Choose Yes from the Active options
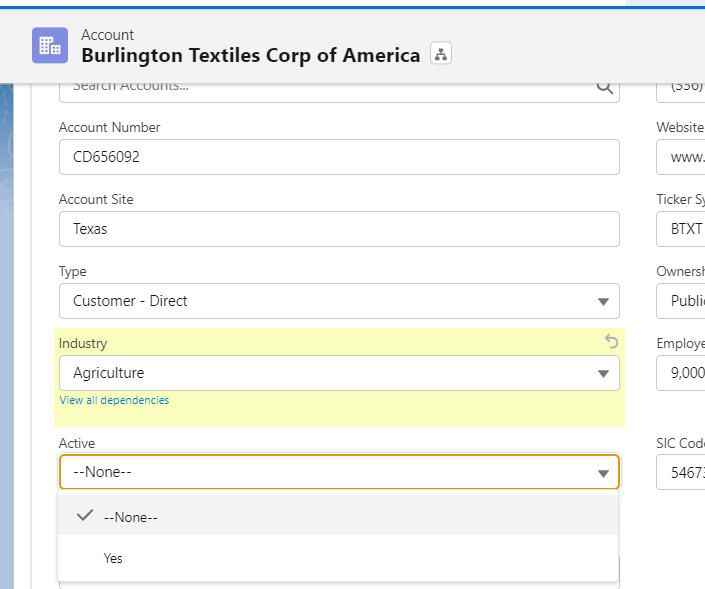705x589 pixels. (113, 558)
